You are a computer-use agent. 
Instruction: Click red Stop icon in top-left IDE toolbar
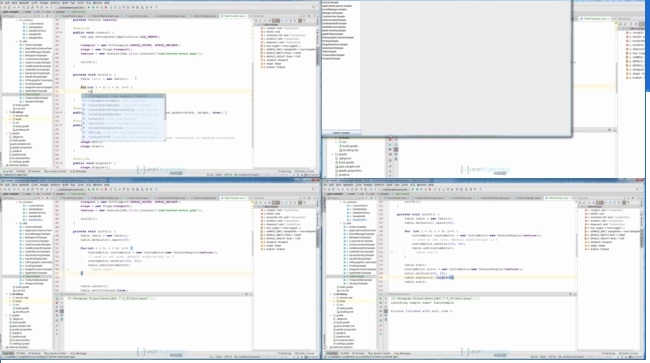click(106, 7)
